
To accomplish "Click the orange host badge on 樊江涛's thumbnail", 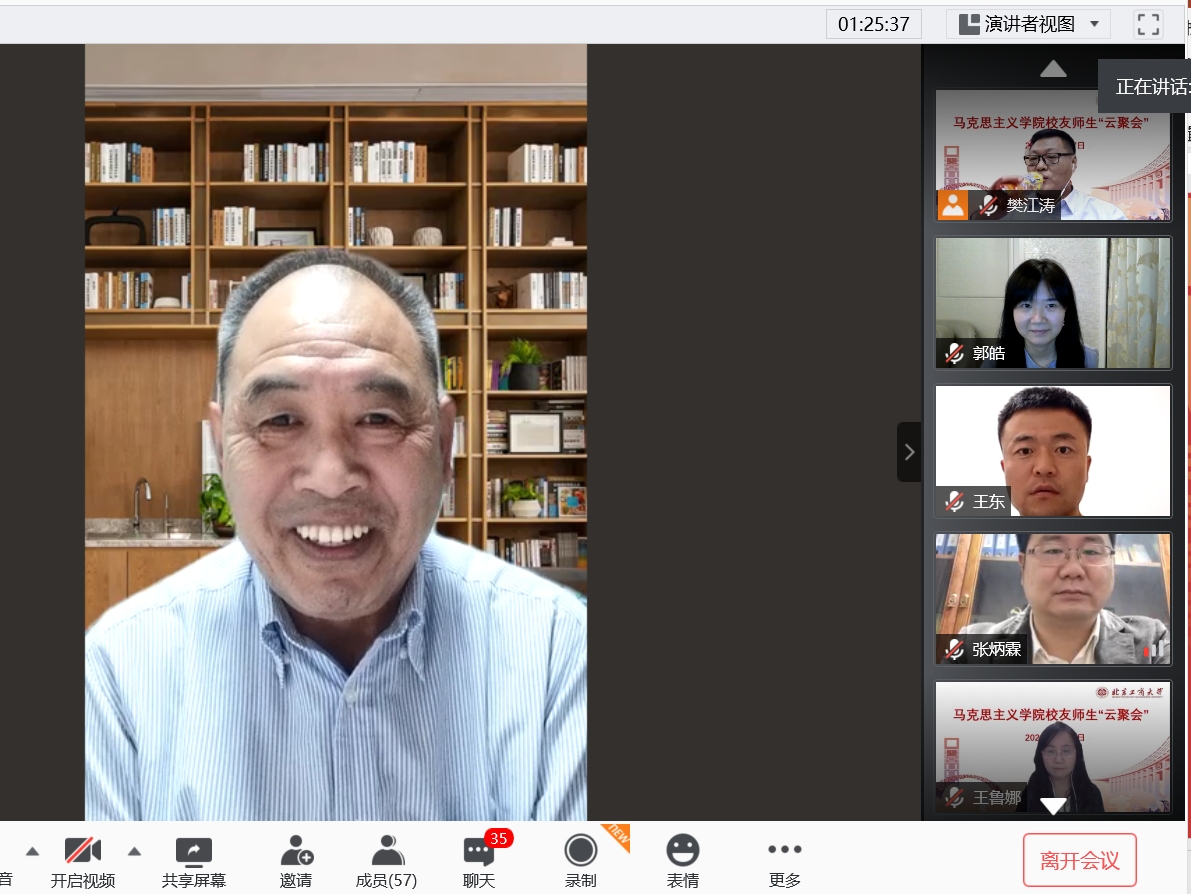I will 952,205.
